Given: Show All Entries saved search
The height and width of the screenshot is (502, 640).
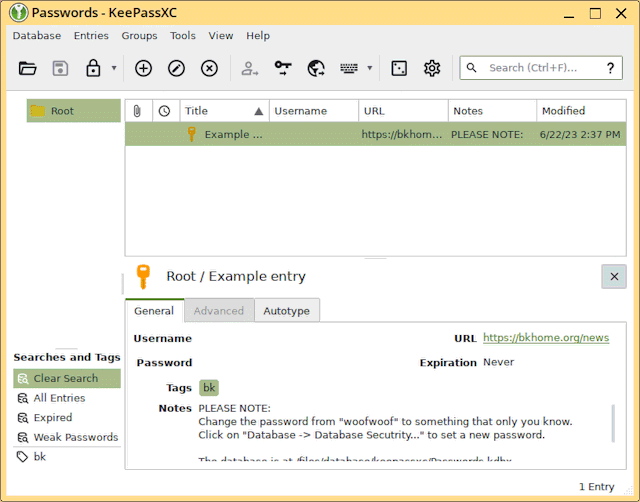Looking at the screenshot, I should 67,398.
